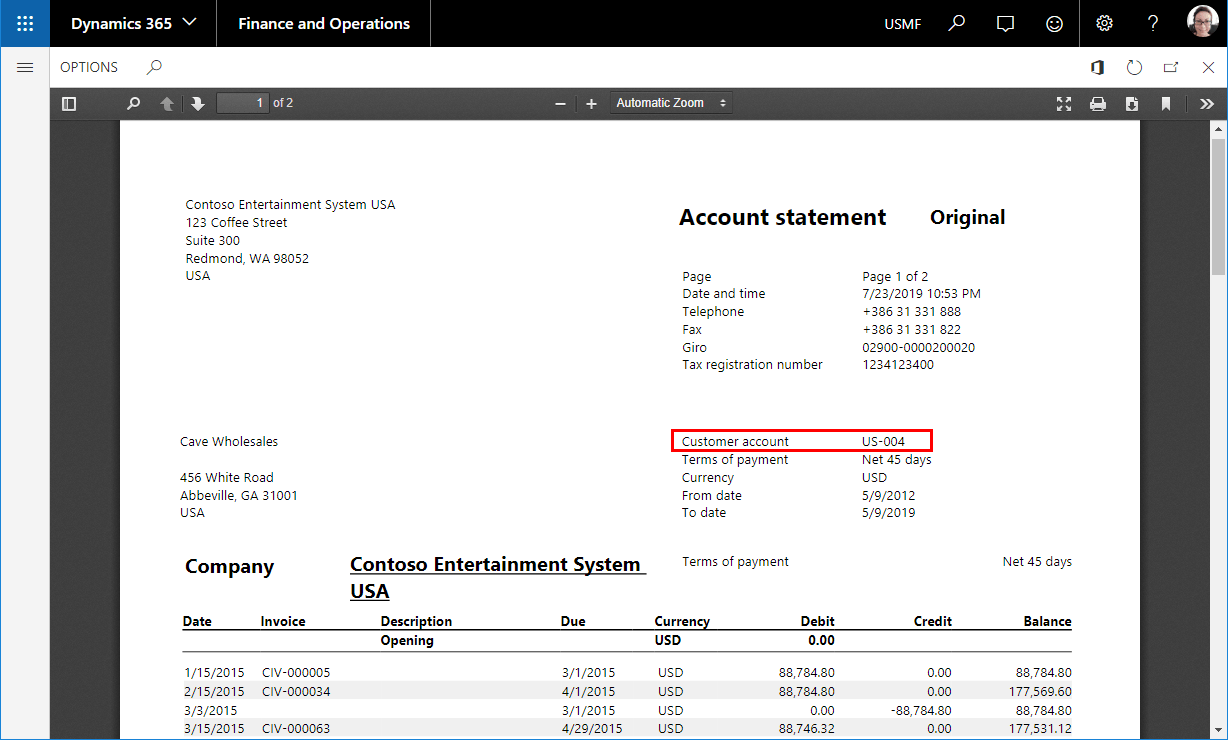Search actions next to OPTIONS
Image resolution: width=1228 pixels, height=740 pixels.
point(154,67)
